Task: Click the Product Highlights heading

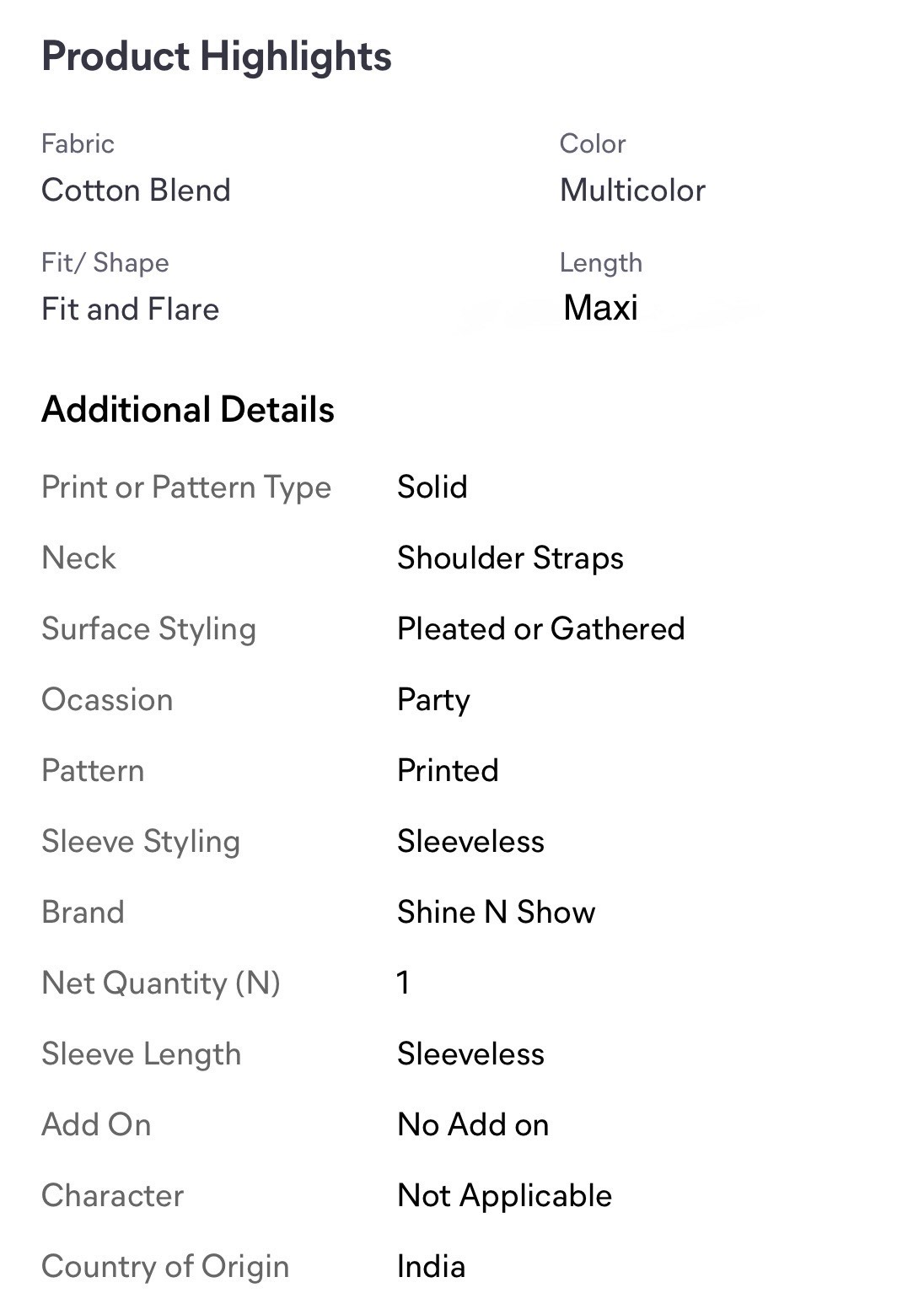Action: pos(217,57)
